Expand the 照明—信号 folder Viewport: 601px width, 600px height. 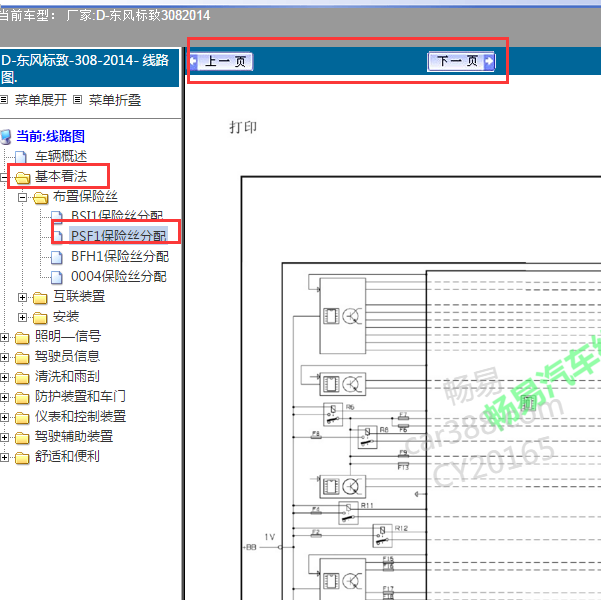point(5,337)
